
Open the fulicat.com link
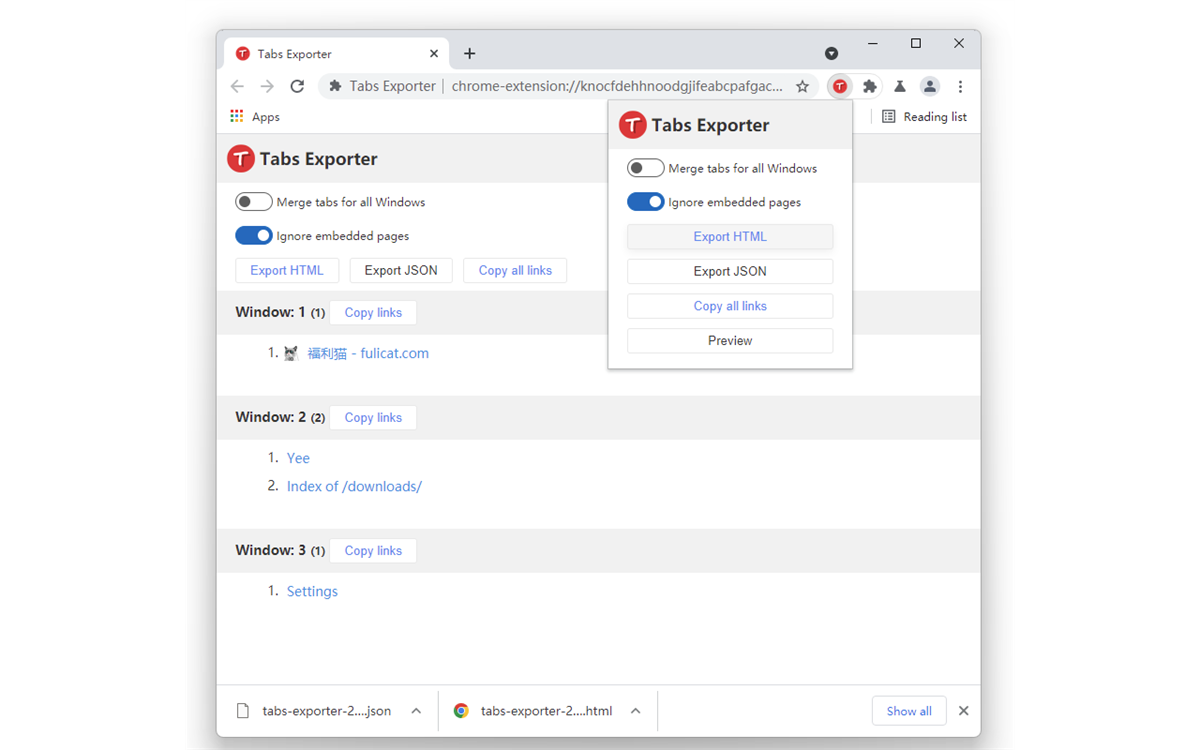pyautogui.click(x=368, y=353)
